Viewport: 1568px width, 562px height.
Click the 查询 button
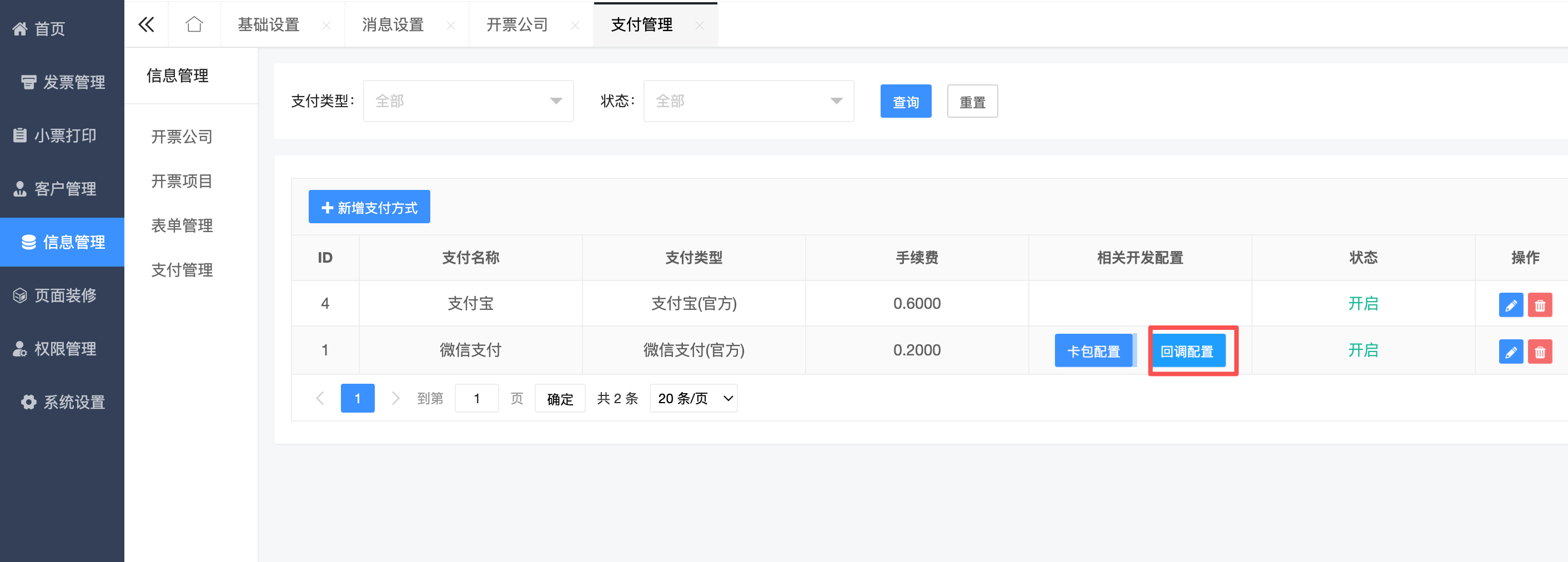905,102
